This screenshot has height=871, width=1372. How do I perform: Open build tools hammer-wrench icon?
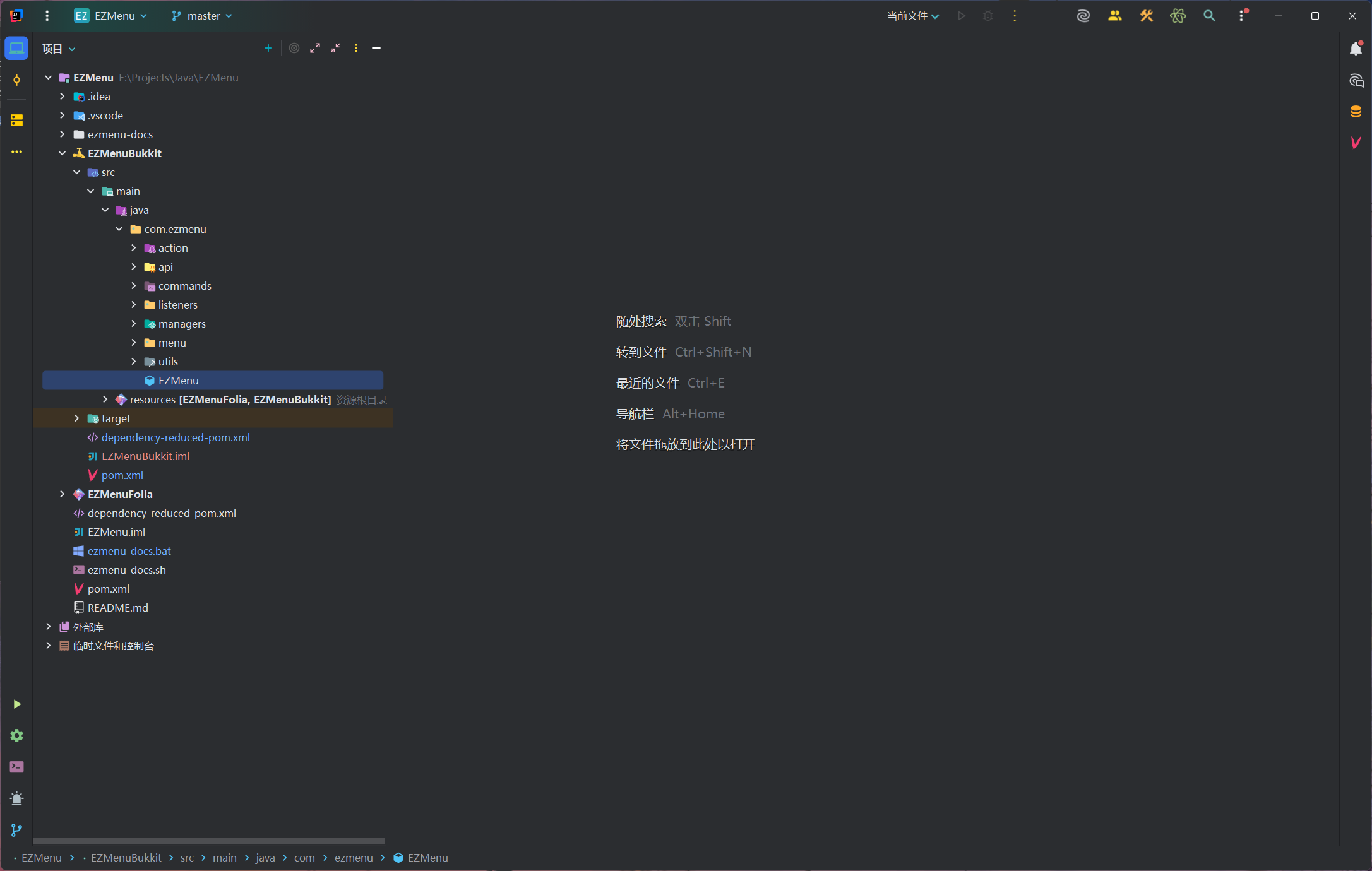pyautogui.click(x=1147, y=16)
